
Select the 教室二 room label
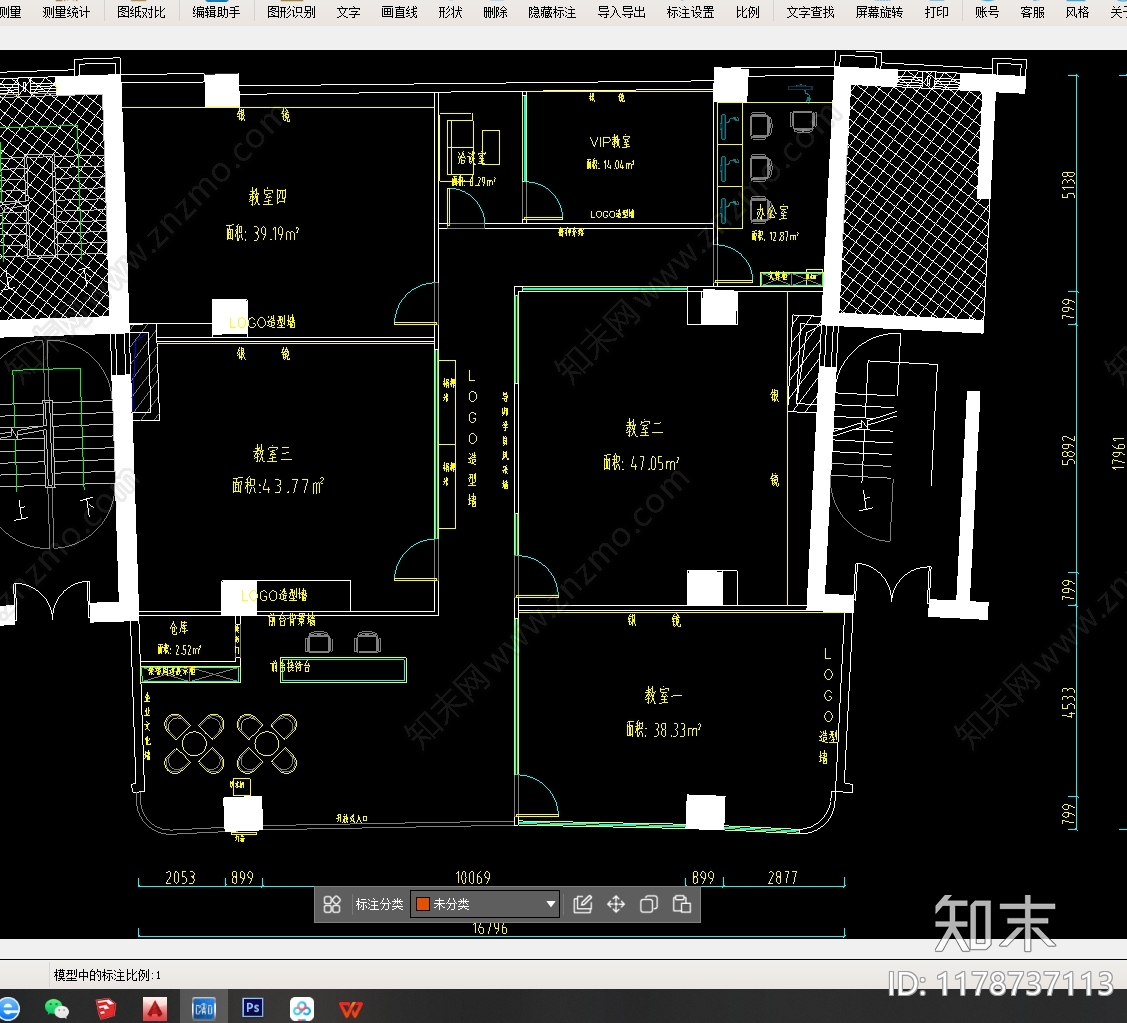pos(644,428)
